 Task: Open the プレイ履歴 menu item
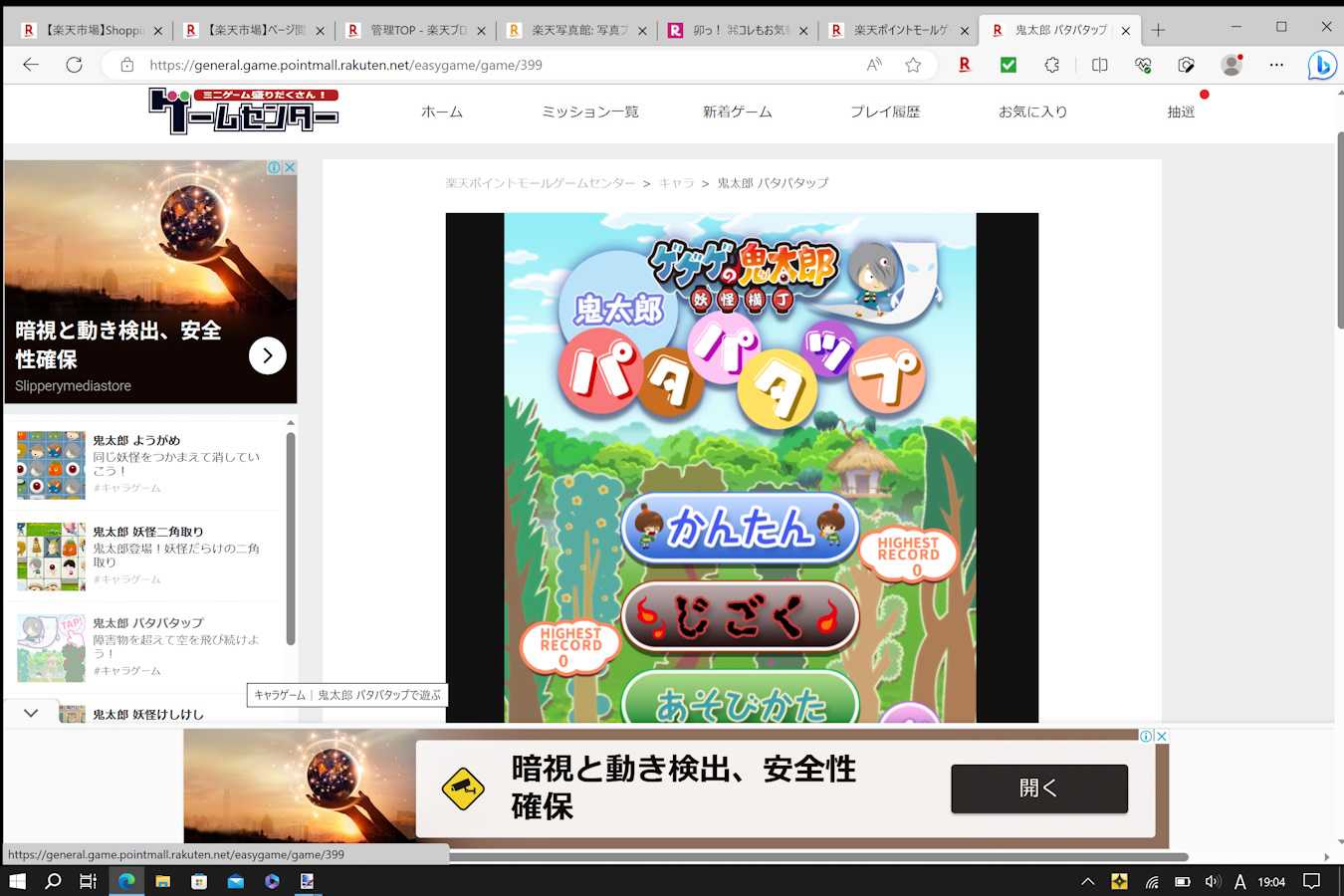pyautogui.click(x=885, y=112)
